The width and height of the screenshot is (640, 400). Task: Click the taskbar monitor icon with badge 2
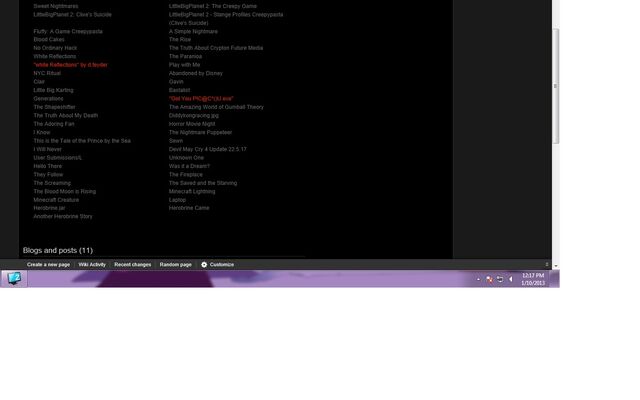[x=14, y=279]
